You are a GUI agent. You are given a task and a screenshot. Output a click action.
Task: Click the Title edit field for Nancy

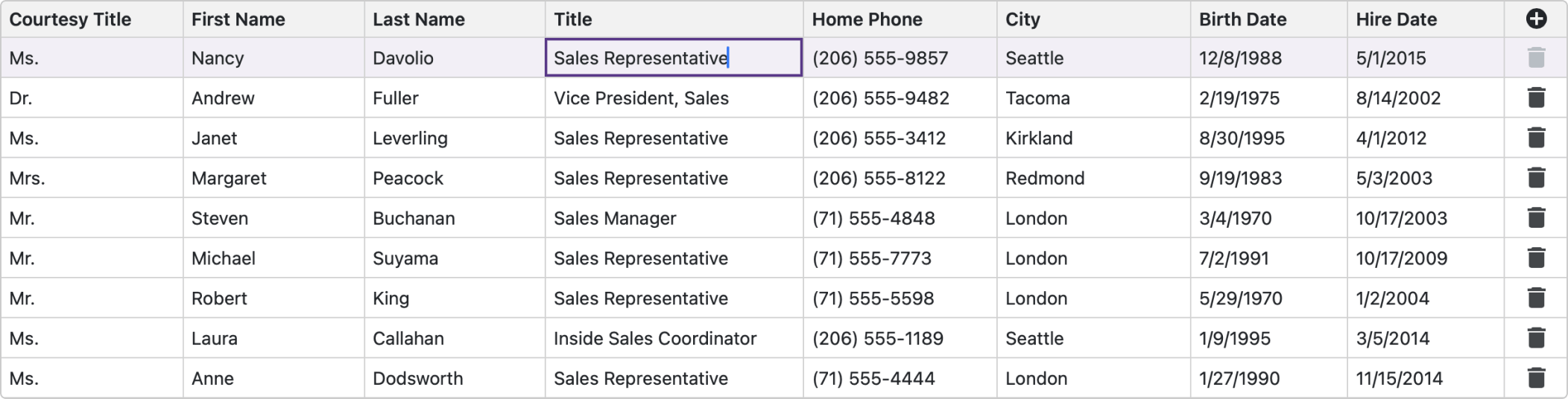[673, 58]
